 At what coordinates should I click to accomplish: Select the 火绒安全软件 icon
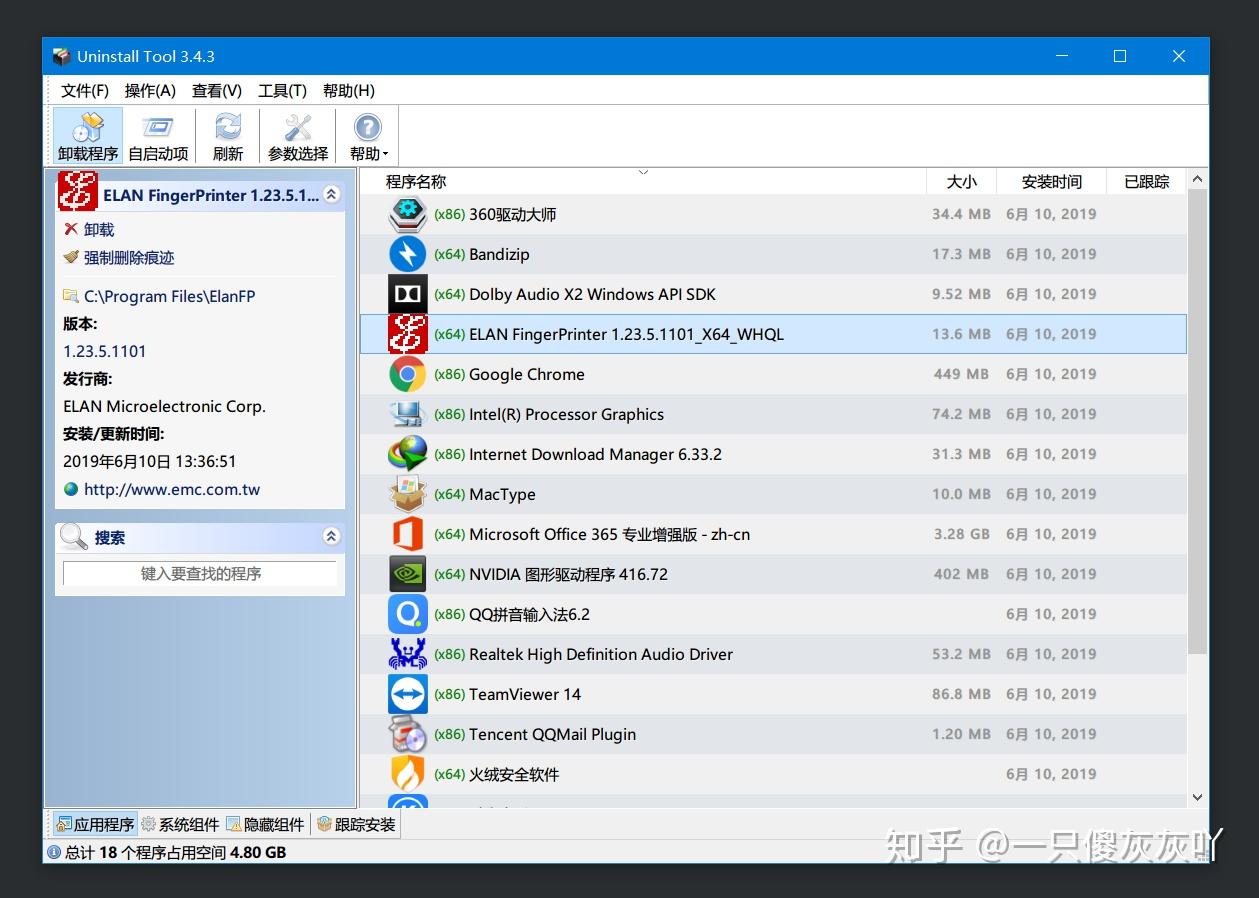tap(407, 774)
